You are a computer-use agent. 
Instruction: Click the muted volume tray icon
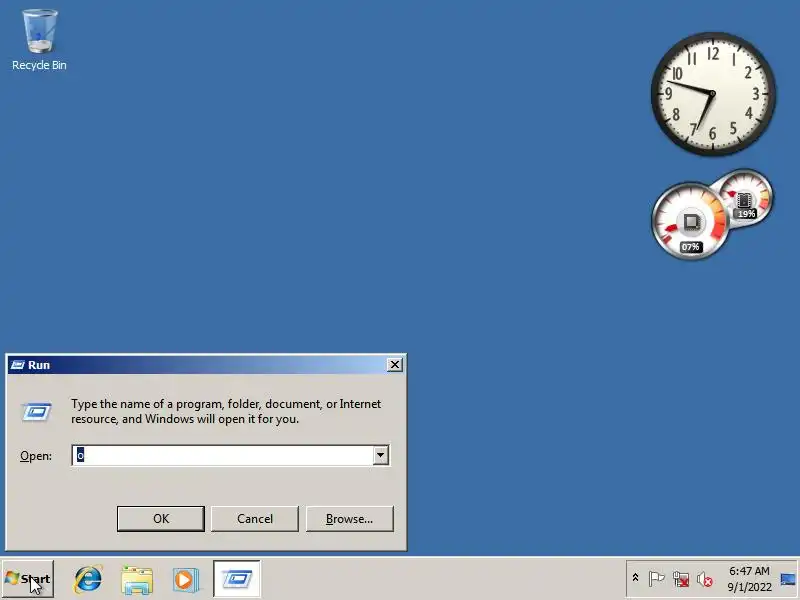(705, 579)
